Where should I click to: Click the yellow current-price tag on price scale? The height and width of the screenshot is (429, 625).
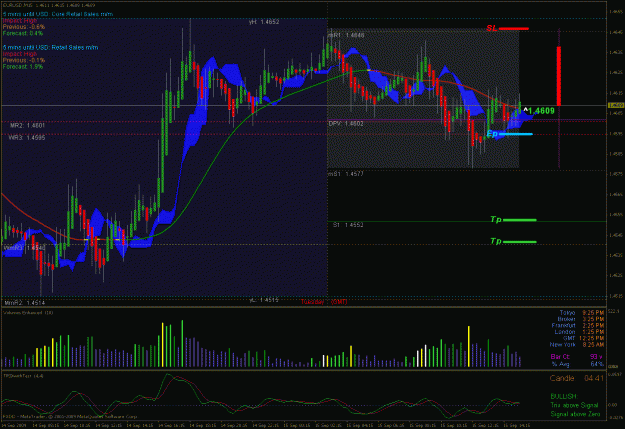point(616,105)
